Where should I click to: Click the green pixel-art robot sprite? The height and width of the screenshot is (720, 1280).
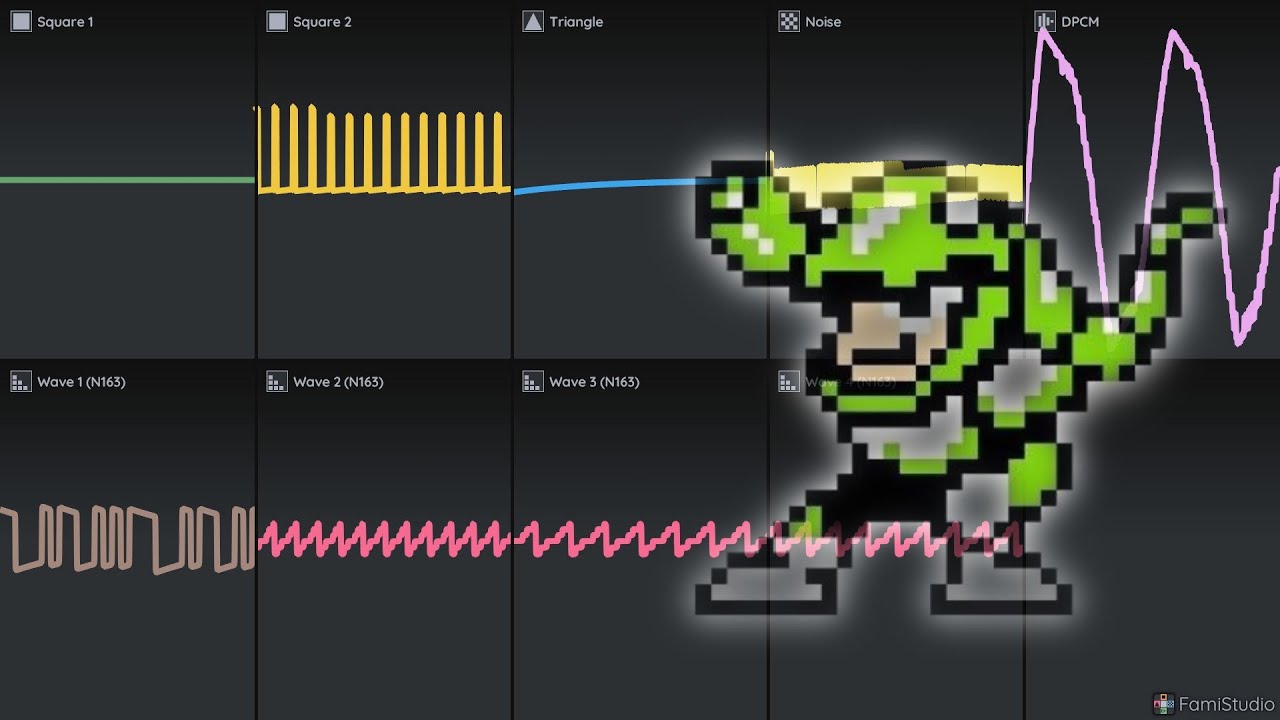tap(960, 385)
